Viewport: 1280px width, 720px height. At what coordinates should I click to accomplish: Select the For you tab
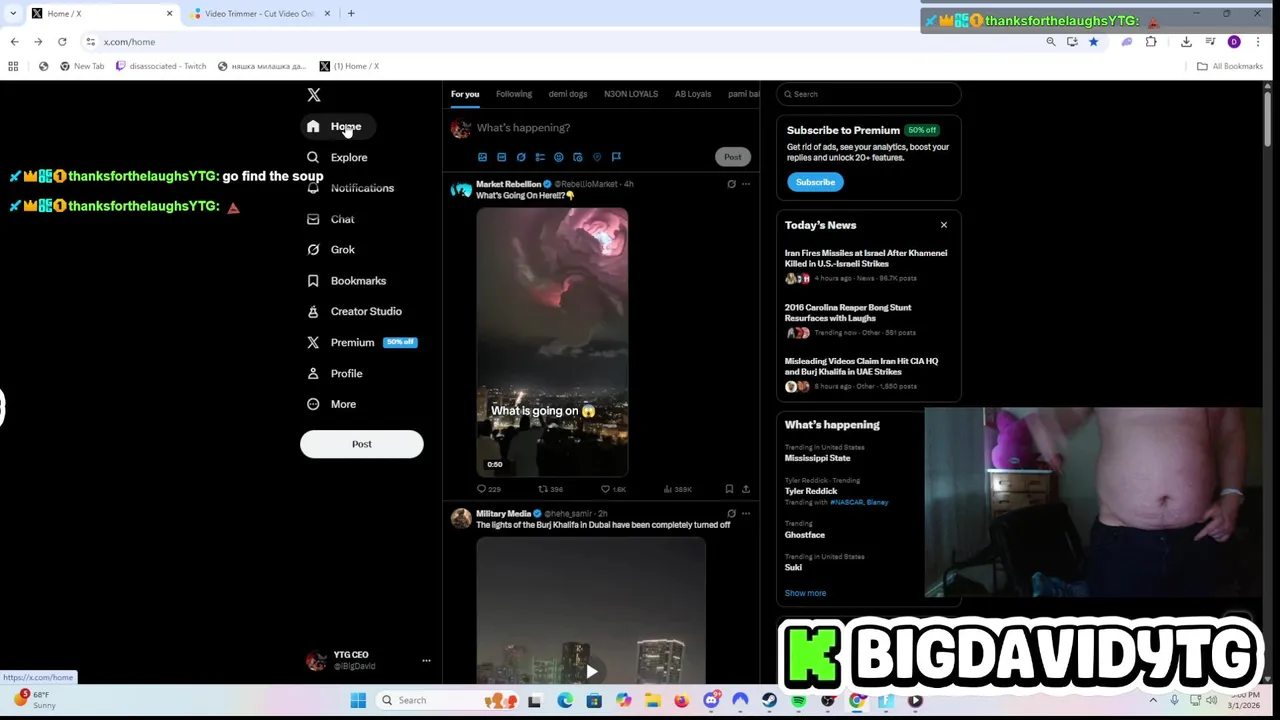tap(465, 94)
